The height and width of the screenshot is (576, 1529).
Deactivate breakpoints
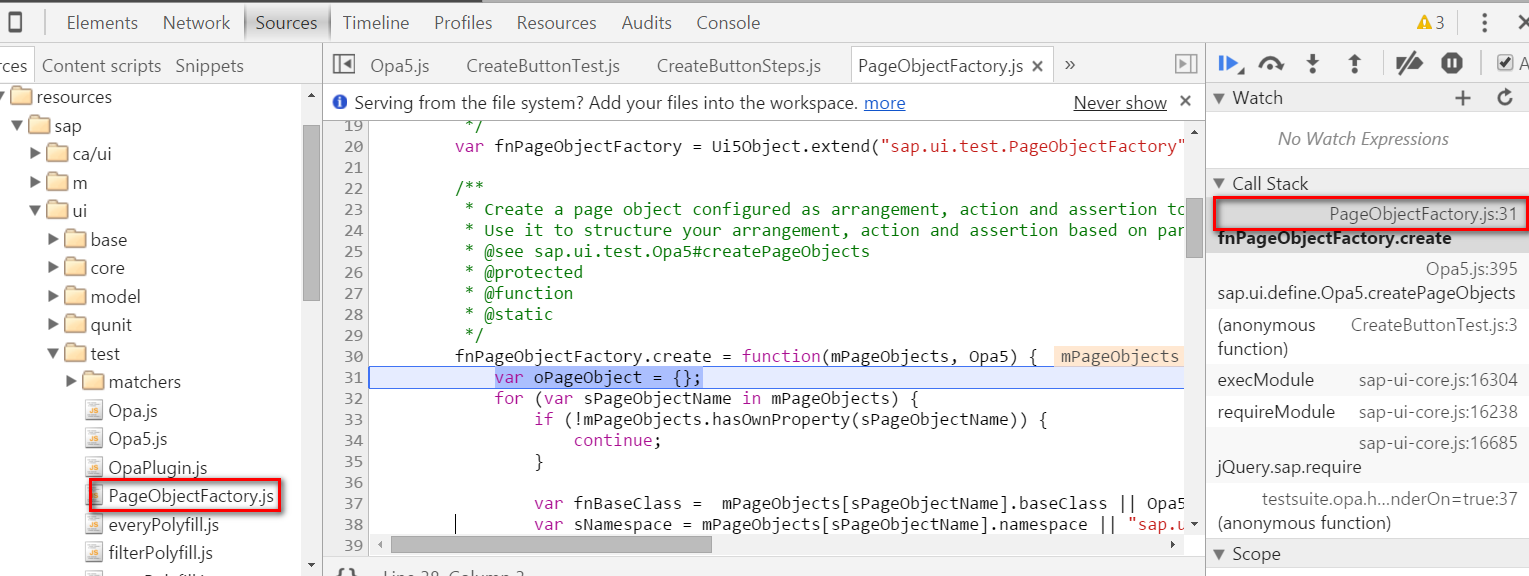tap(1409, 64)
